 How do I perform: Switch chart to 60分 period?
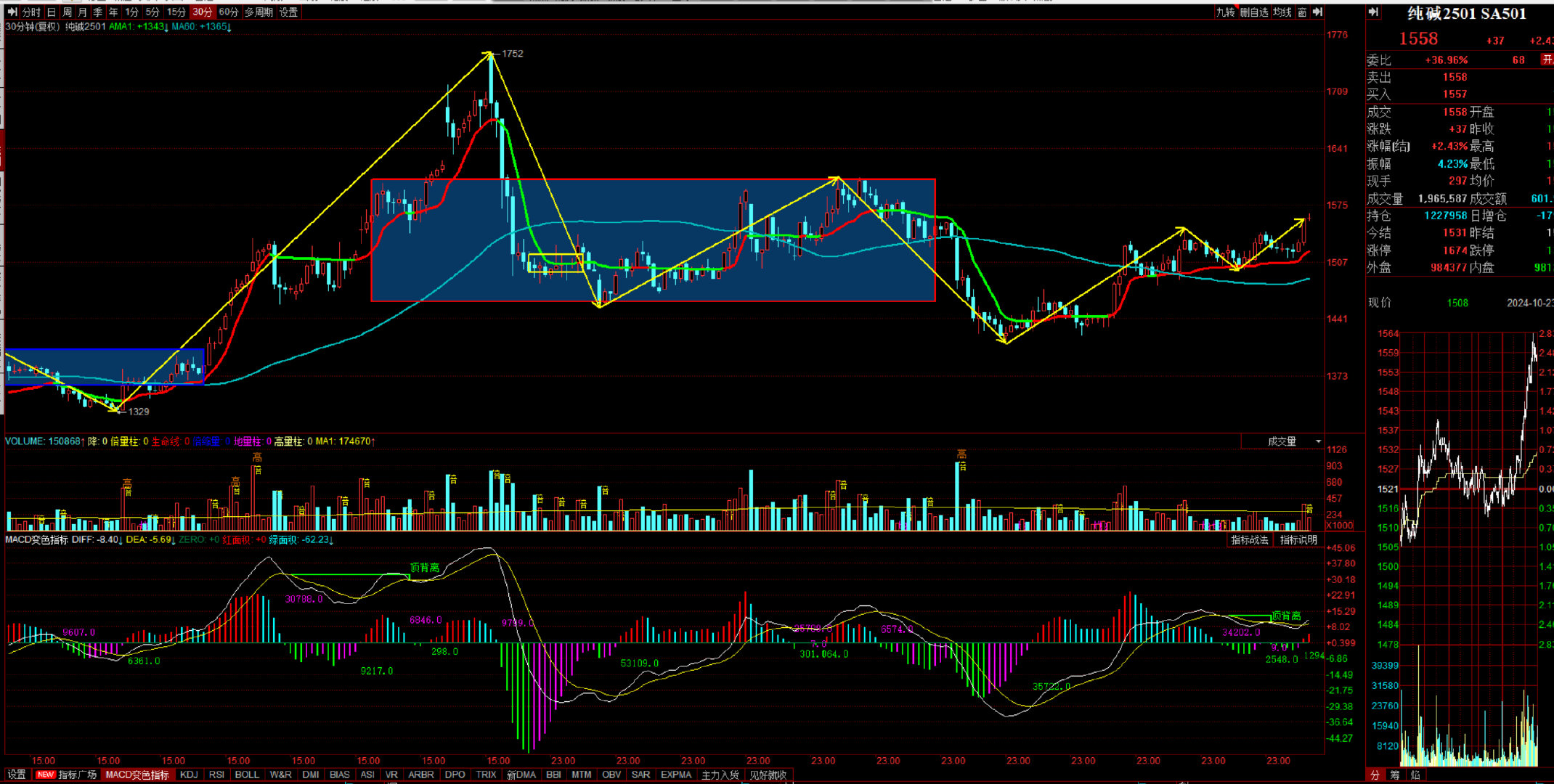[228, 12]
